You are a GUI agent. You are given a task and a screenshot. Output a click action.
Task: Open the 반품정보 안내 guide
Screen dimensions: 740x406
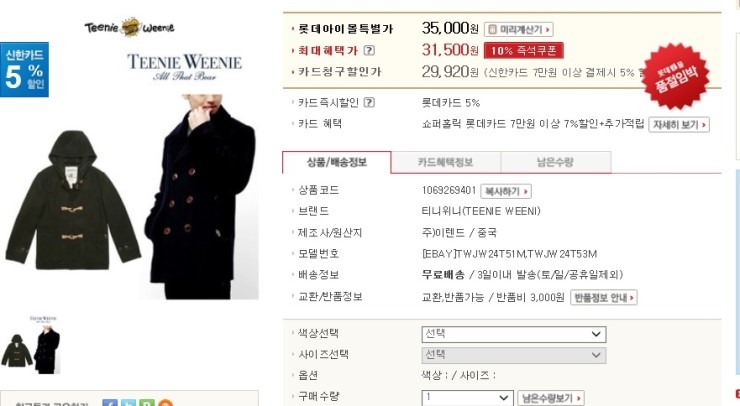[604, 297]
